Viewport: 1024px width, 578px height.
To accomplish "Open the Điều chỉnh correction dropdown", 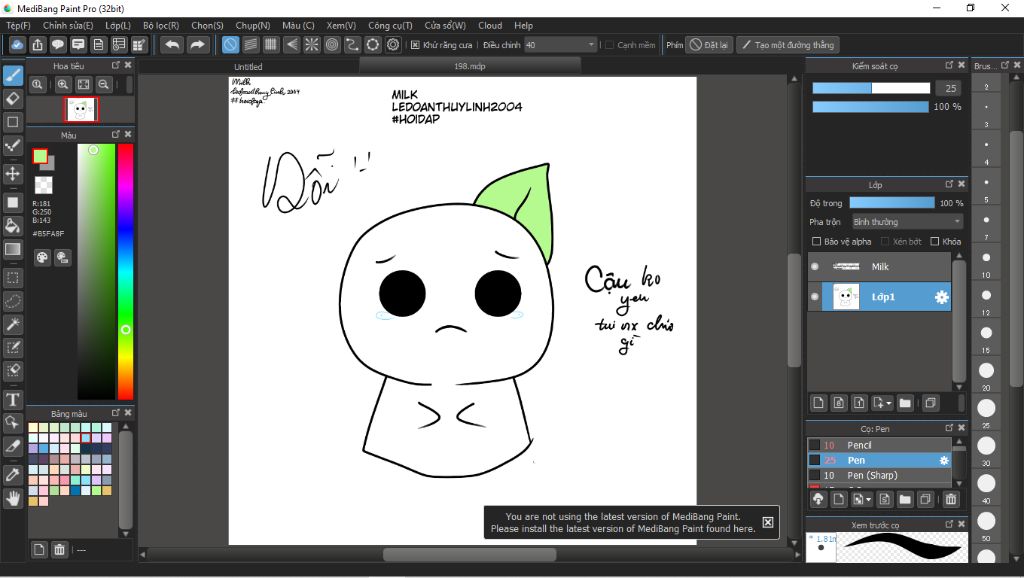I will point(560,45).
